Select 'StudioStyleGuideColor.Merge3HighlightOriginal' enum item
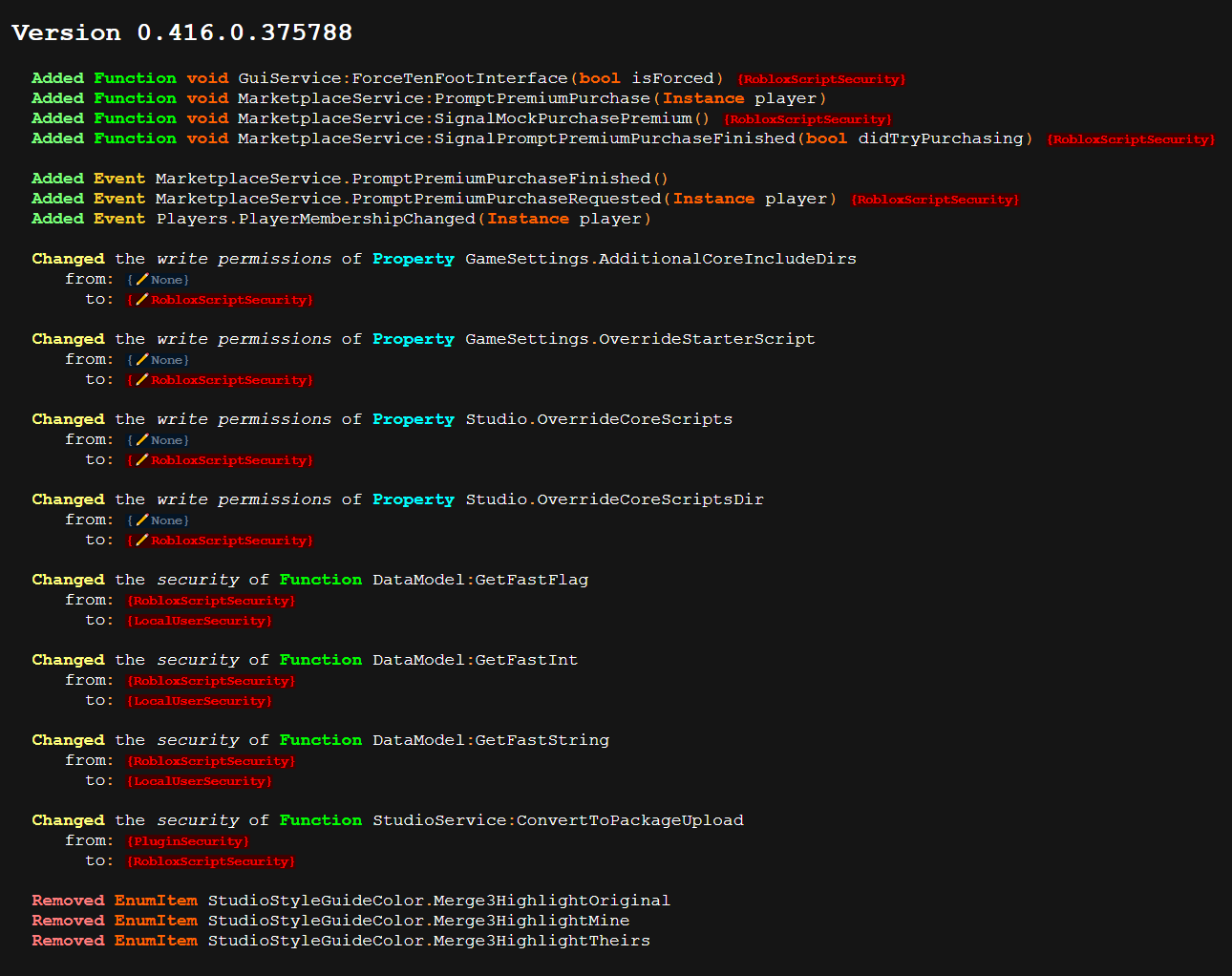1232x976 pixels. click(439, 901)
